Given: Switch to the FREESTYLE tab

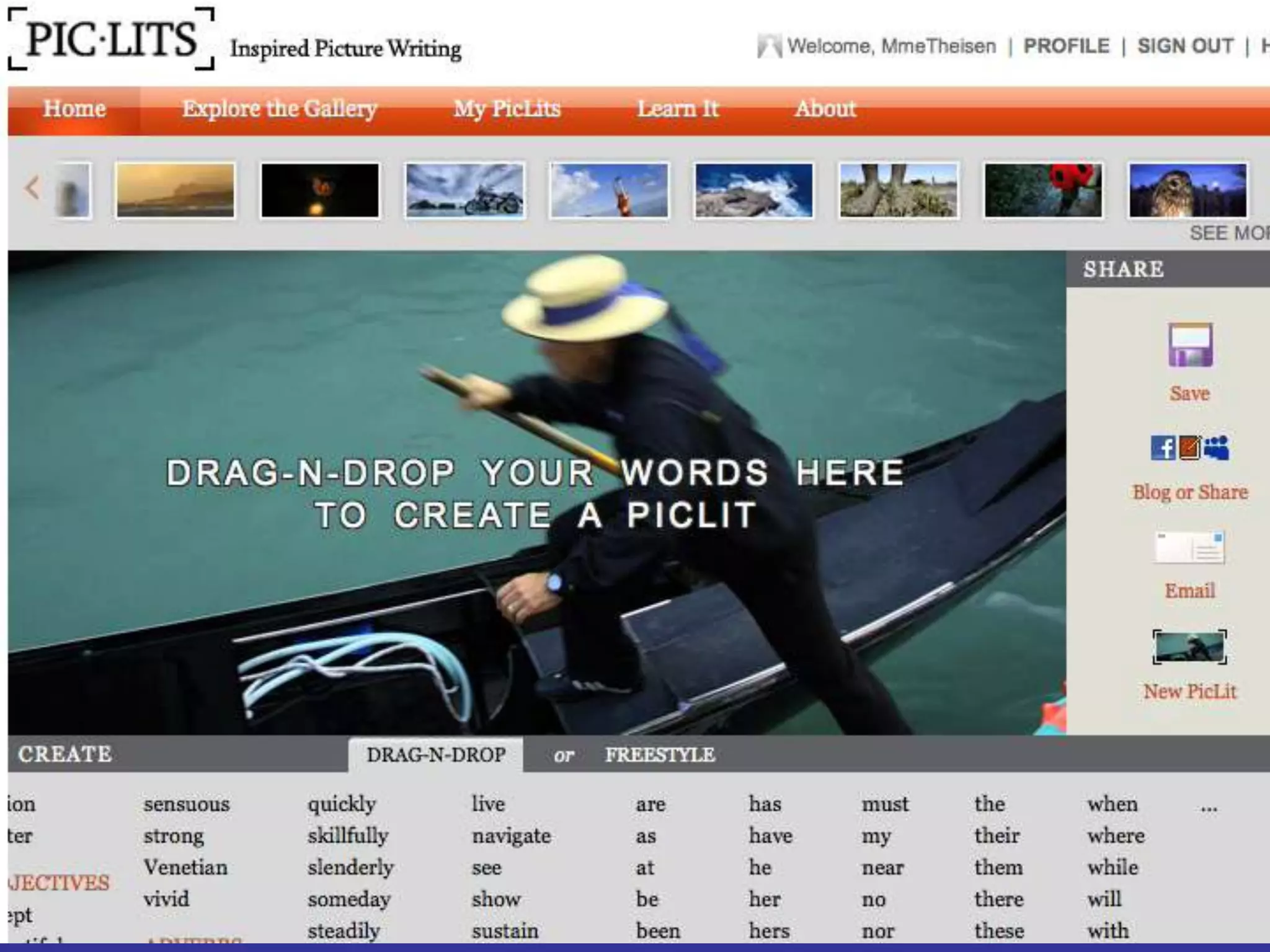Looking at the screenshot, I should tap(660, 755).
